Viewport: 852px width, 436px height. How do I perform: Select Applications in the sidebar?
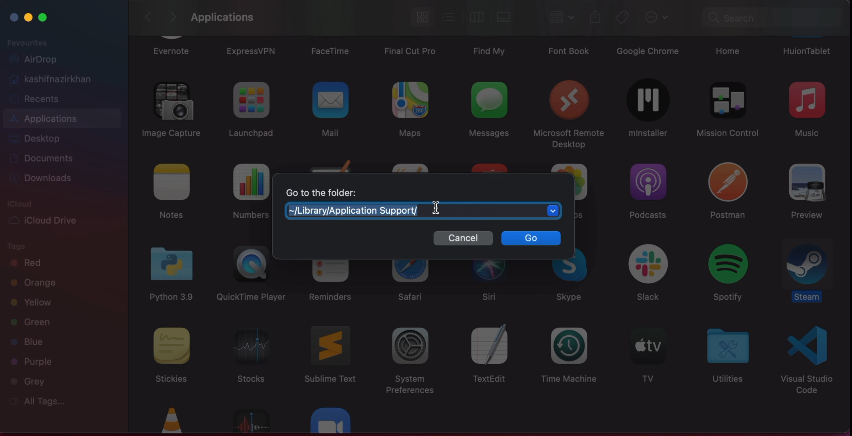[62, 119]
